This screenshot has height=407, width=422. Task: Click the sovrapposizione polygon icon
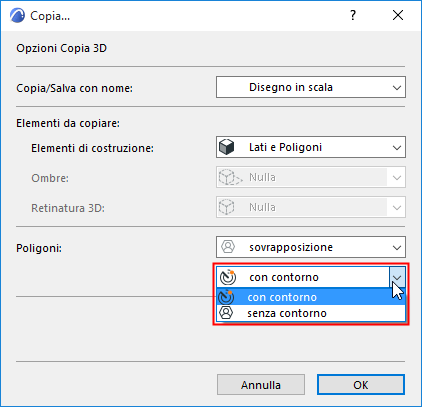click(228, 247)
